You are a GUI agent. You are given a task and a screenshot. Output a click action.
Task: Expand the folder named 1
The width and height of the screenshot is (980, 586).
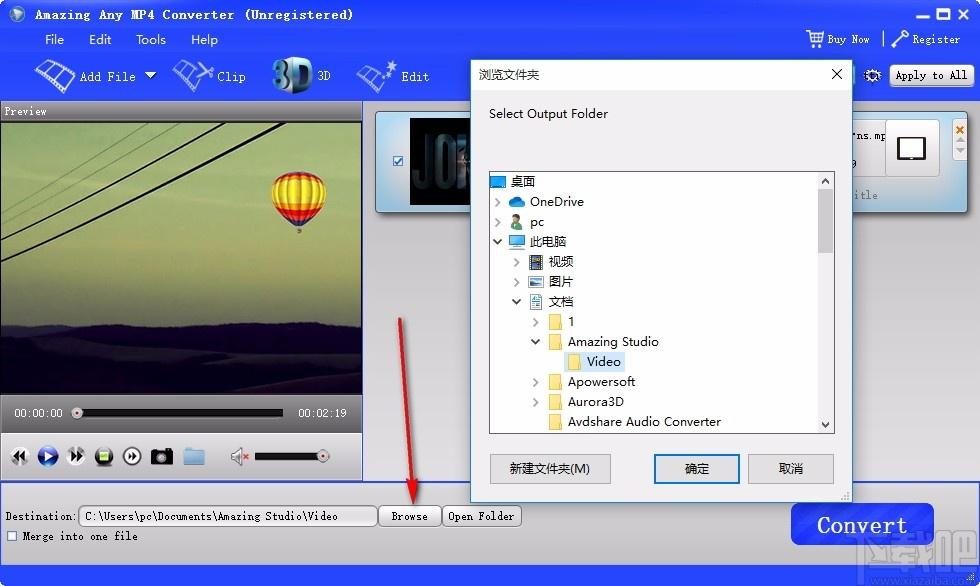click(x=536, y=322)
